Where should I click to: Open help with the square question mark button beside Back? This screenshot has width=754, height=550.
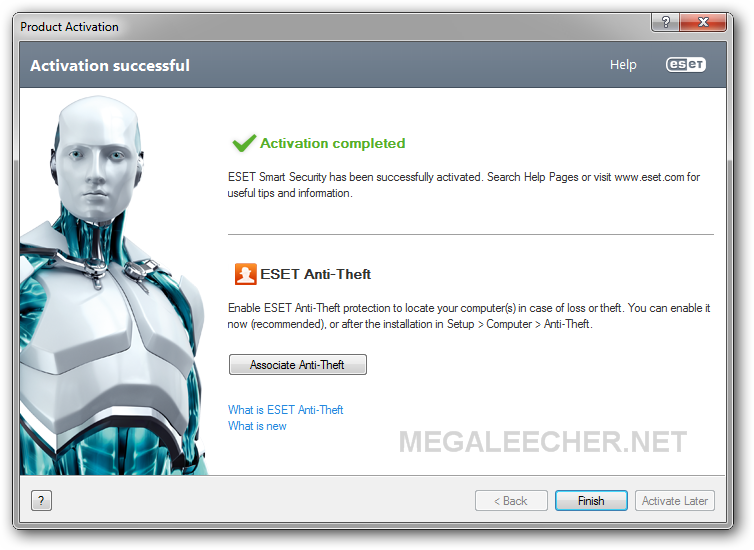(x=41, y=500)
